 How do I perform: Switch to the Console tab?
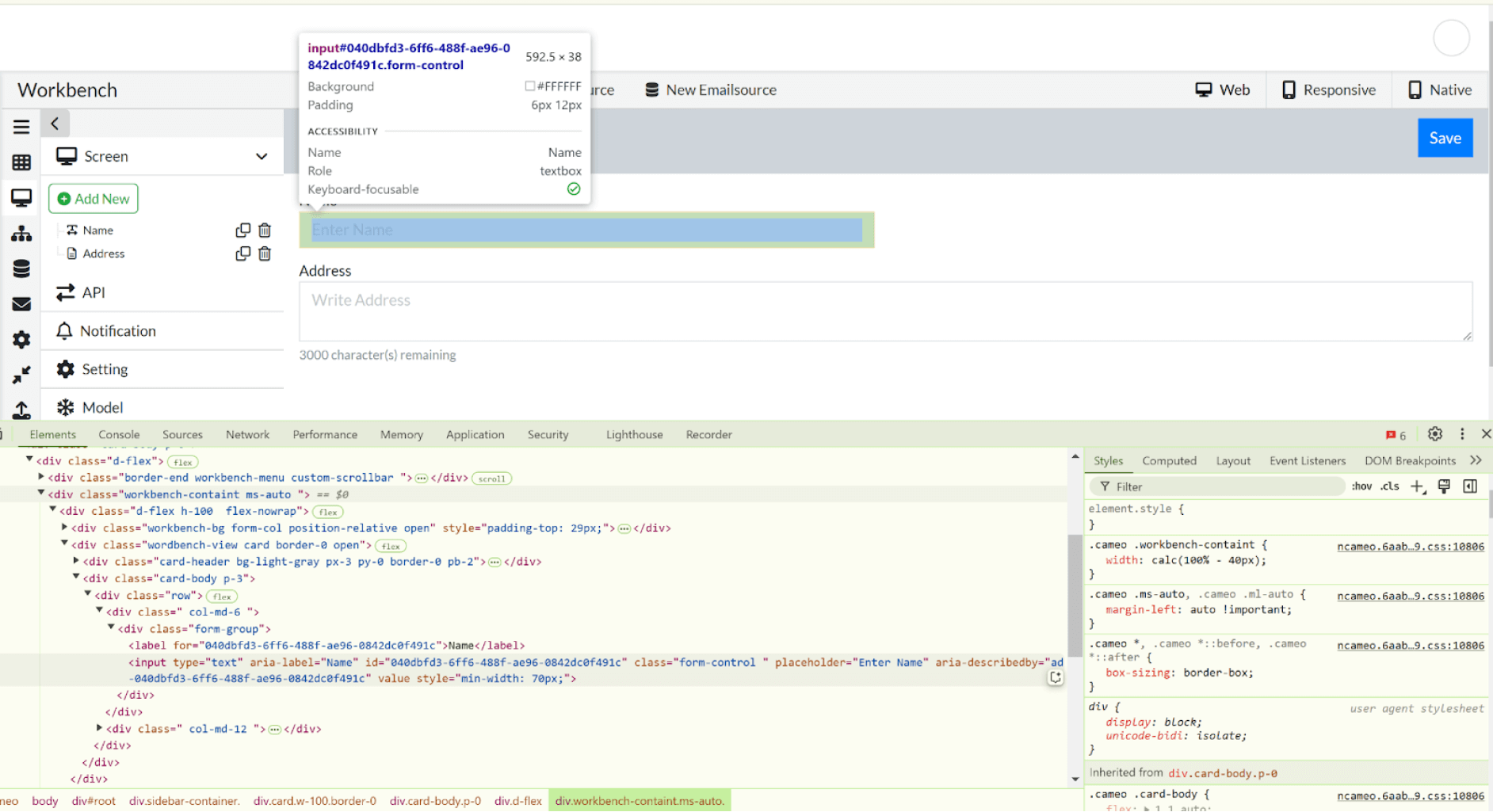pos(119,435)
